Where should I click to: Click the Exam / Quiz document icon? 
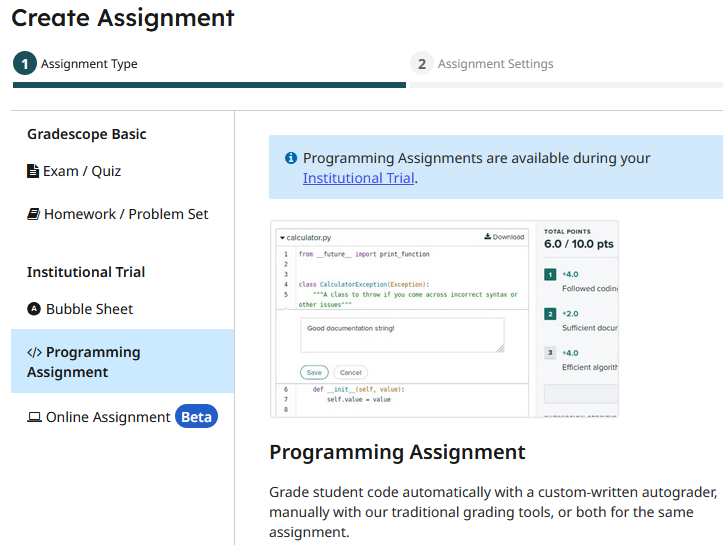click(x=33, y=171)
